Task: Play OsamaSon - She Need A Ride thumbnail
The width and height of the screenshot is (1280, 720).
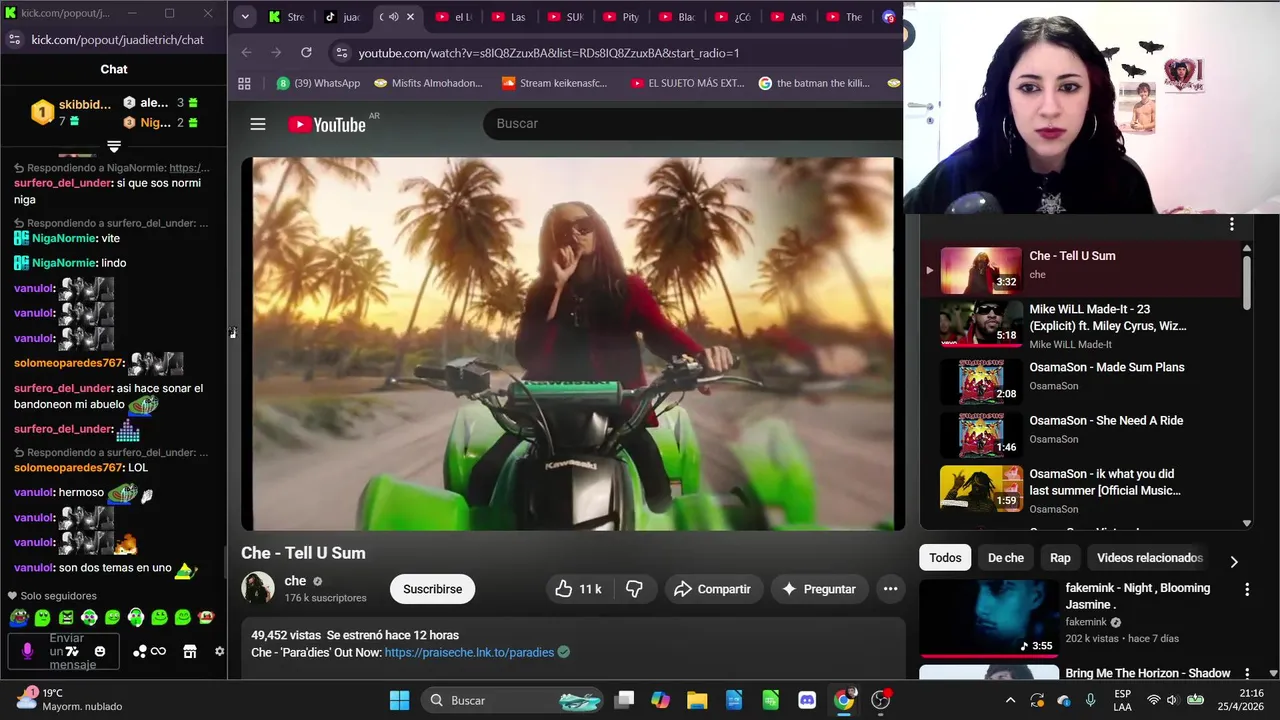Action: pyautogui.click(x=981, y=435)
